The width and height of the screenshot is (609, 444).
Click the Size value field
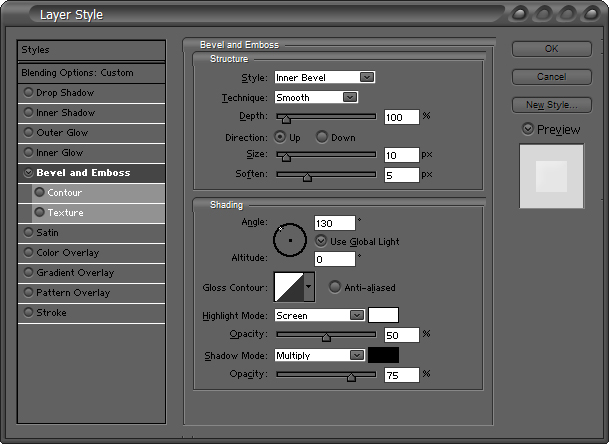[x=402, y=155]
